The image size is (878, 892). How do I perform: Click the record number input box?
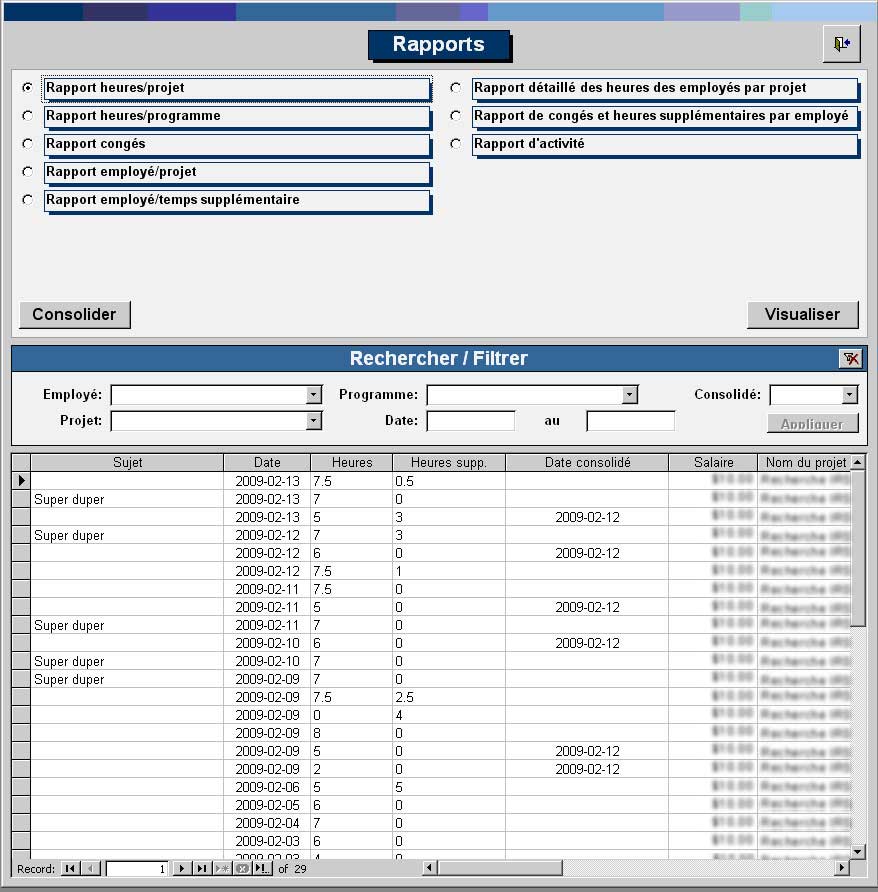click(x=137, y=869)
